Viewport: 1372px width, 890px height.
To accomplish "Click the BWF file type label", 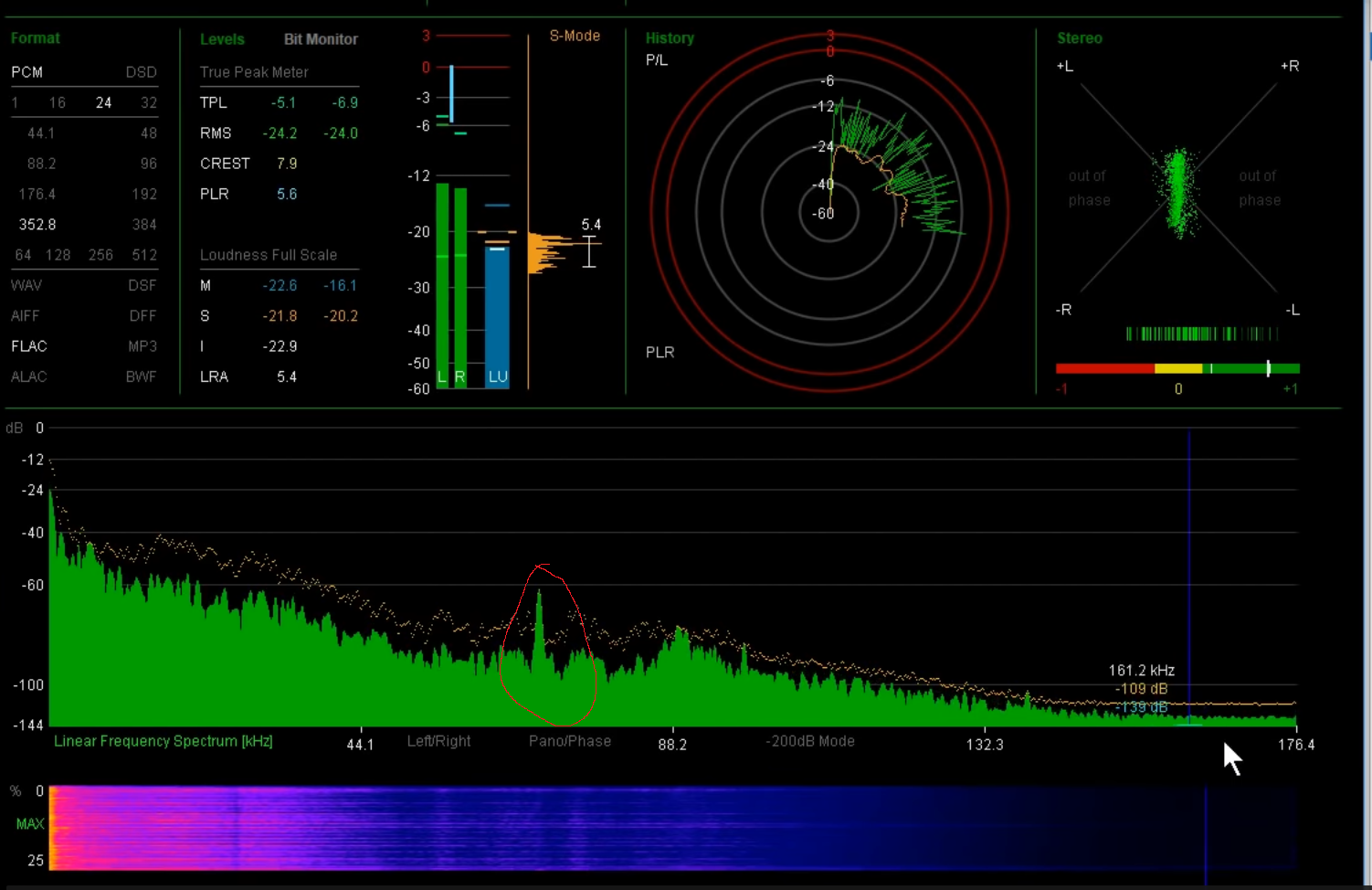I will click(142, 376).
